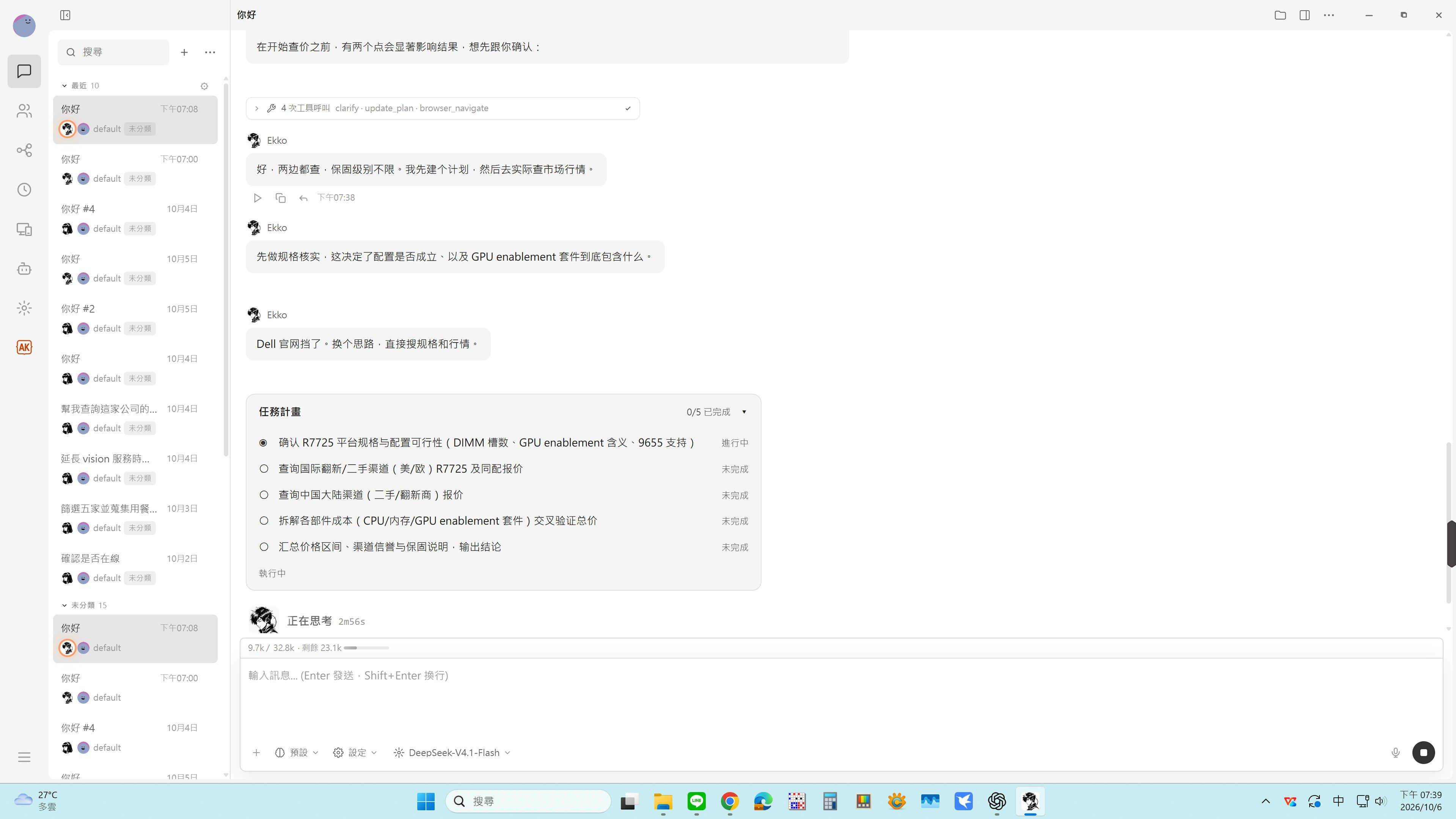Open the hamburger menu at sidebar bottom
The image size is (1456, 819).
[x=24, y=758]
